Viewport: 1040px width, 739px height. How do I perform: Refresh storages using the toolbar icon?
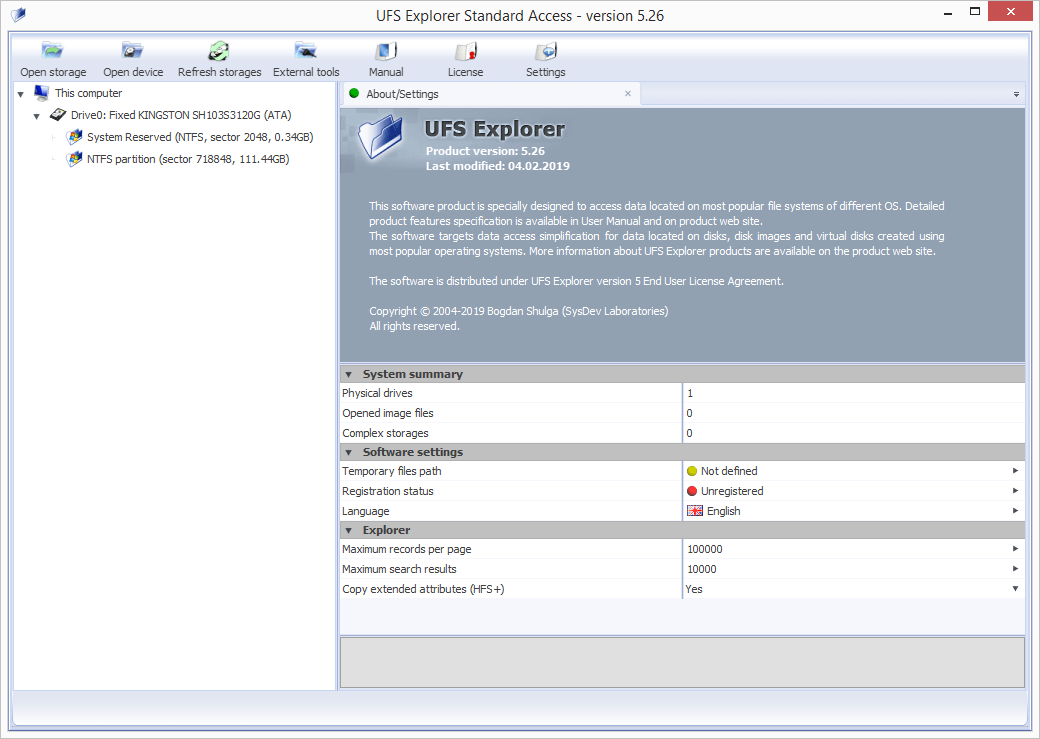tap(219, 52)
